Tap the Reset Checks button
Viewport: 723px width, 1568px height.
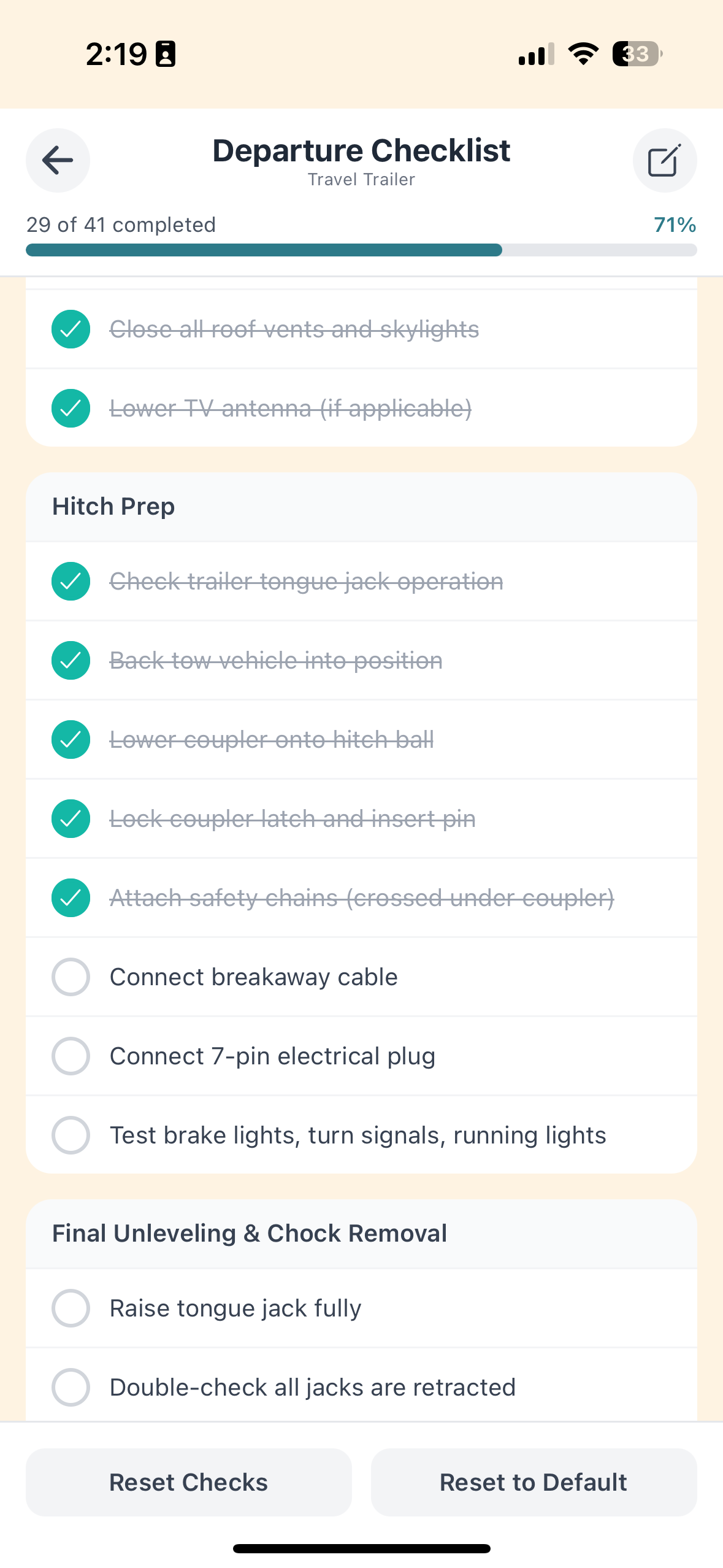click(188, 1482)
